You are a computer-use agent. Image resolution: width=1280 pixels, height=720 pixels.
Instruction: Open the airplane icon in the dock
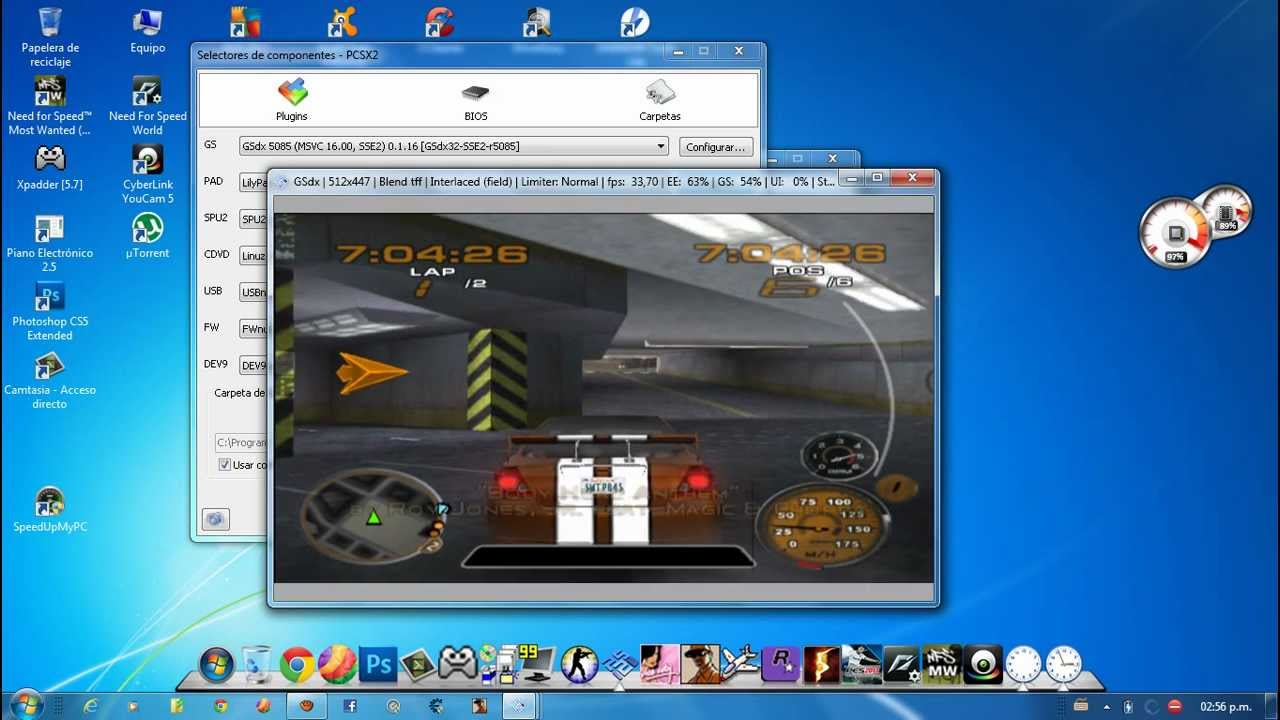click(740, 664)
